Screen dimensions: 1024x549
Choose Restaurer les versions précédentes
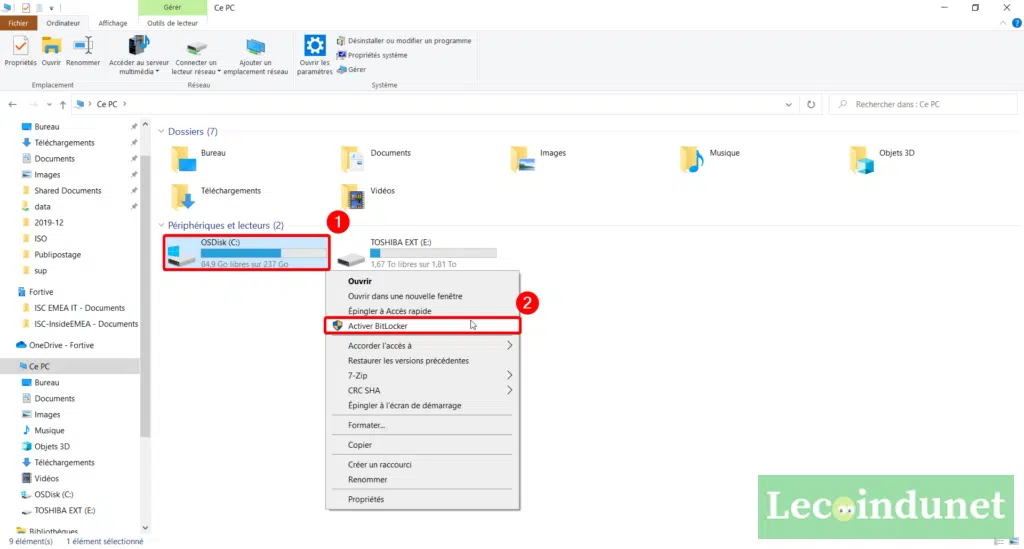423,361
